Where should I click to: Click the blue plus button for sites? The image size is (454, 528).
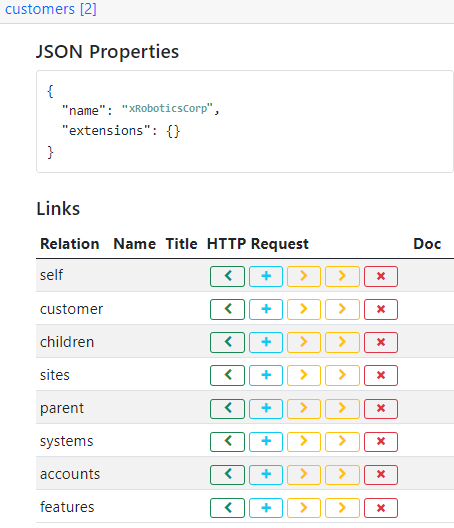coord(266,375)
